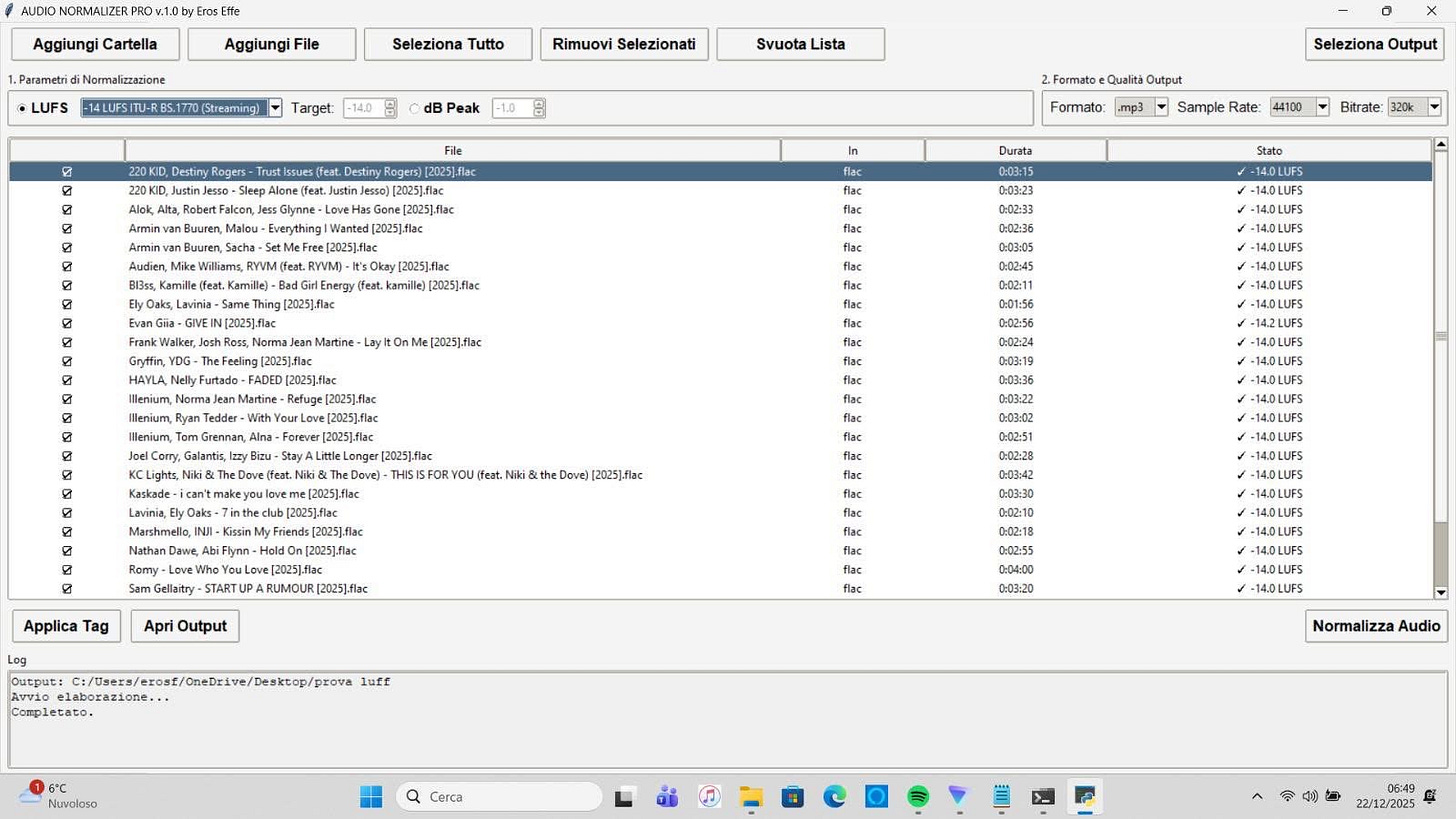1456x819 pixels.
Task: Click the Aggiungi File button
Action: click(x=272, y=44)
